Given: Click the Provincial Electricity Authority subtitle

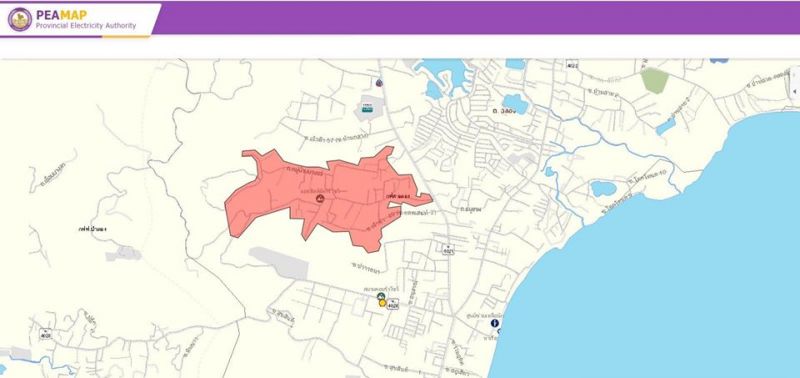Looking at the screenshot, I should [x=86, y=26].
